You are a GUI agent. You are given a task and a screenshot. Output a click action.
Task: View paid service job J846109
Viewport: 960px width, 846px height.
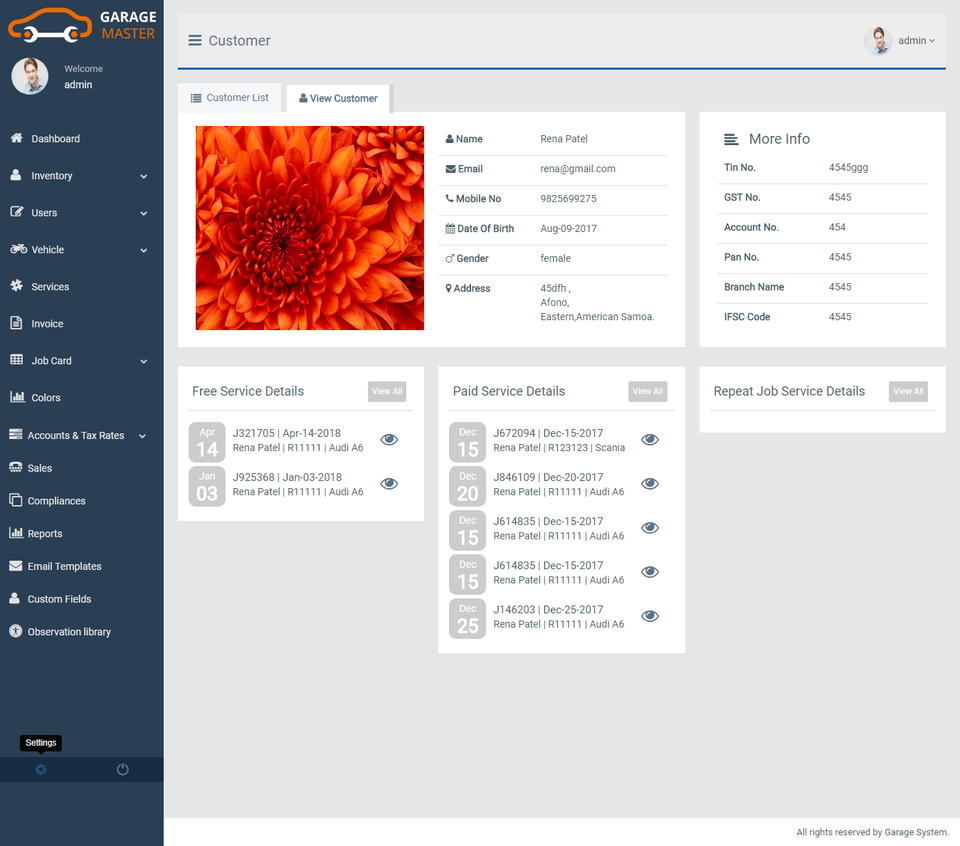[650, 484]
